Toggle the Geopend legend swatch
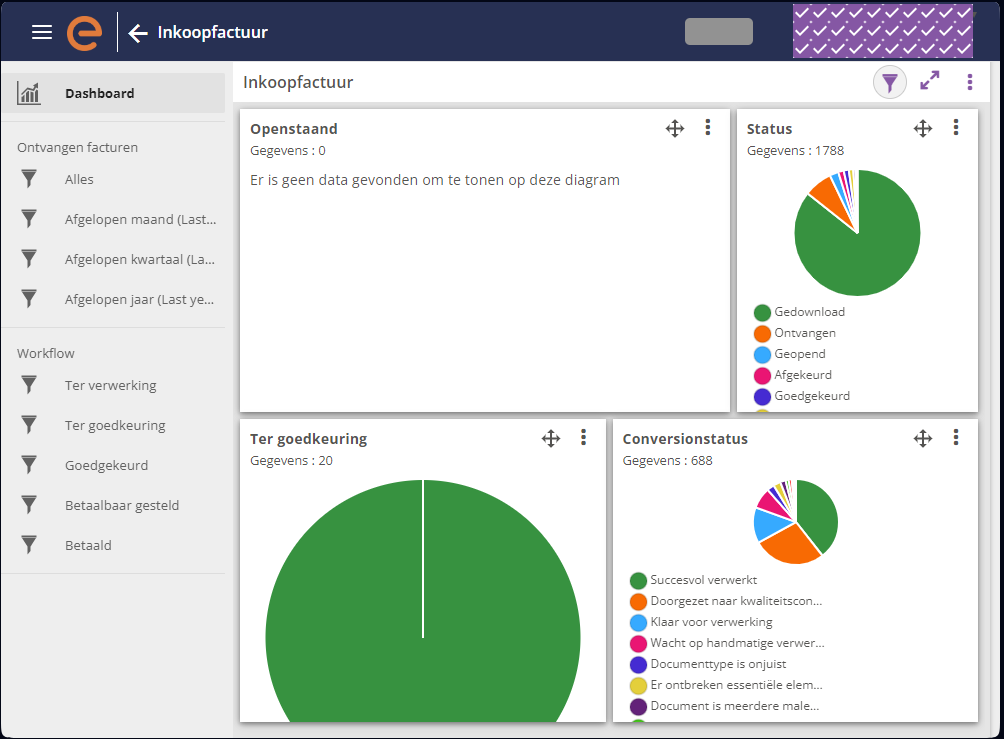 pos(762,355)
